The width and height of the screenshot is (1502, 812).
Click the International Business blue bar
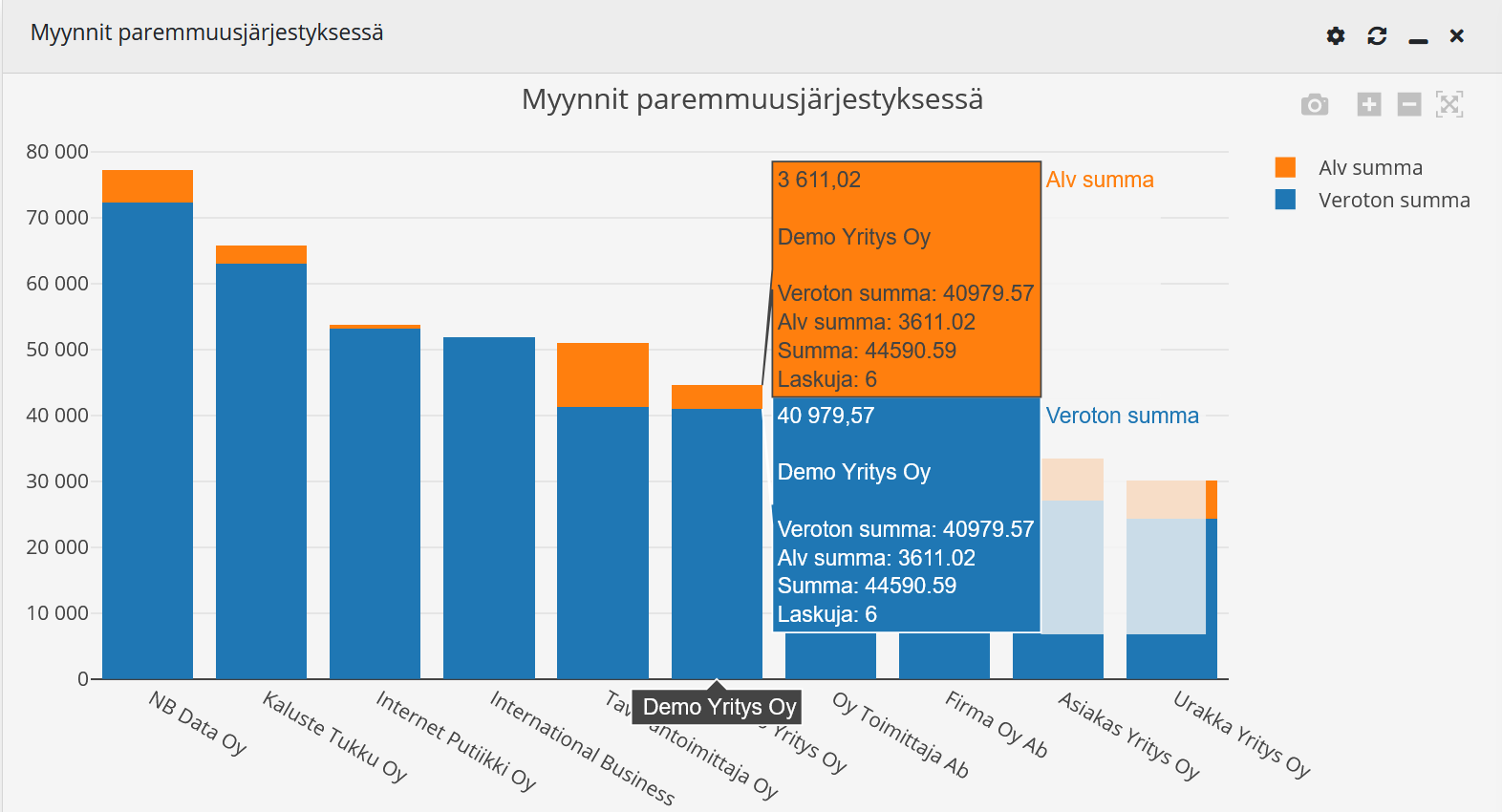click(488, 506)
